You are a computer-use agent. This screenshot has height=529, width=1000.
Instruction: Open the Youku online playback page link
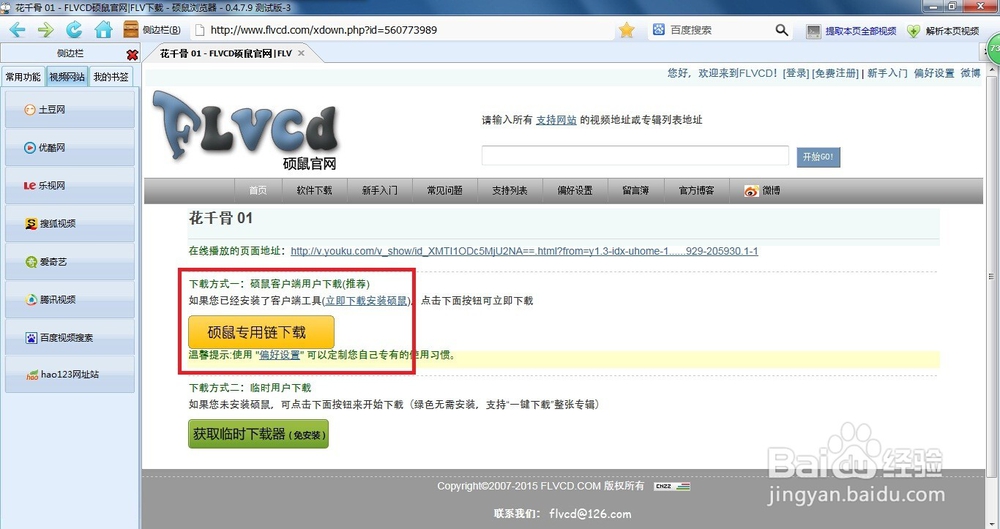[524, 251]
